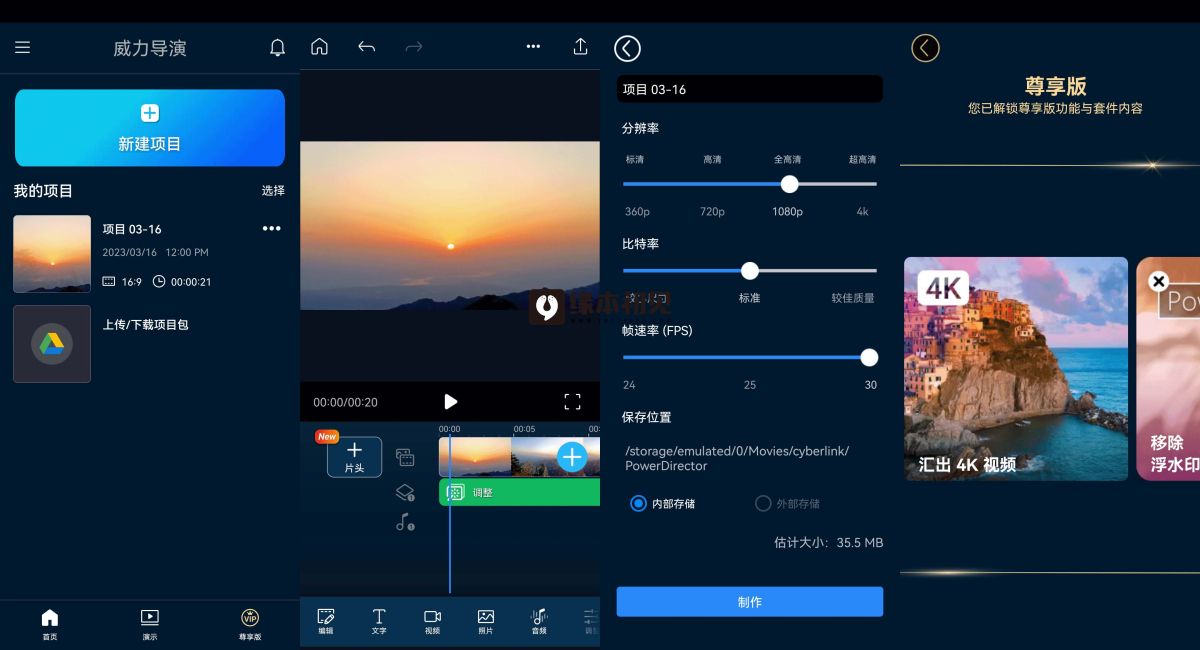Open the 视频 video tool
This screenshot has width=1200, height=650.
click(x=432, y=621)
